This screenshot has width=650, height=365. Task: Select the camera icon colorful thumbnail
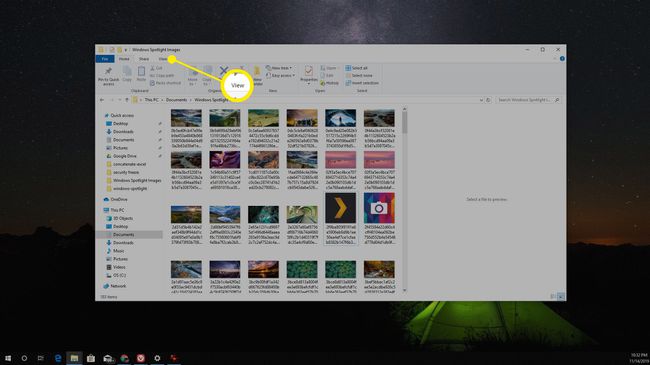click(379, 208)
